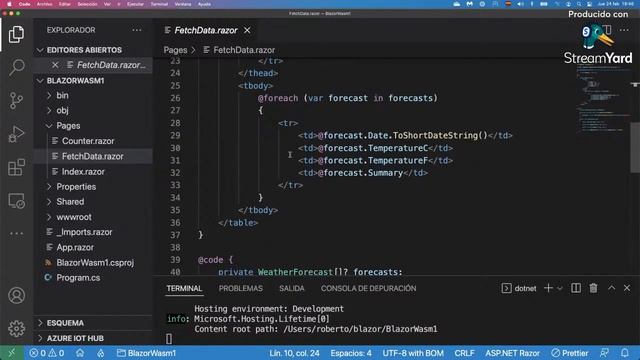The height and width of the screenshot is (360, 640).
Task: Select FetchData.razor in the Pages folder
Action: (93, 156)
